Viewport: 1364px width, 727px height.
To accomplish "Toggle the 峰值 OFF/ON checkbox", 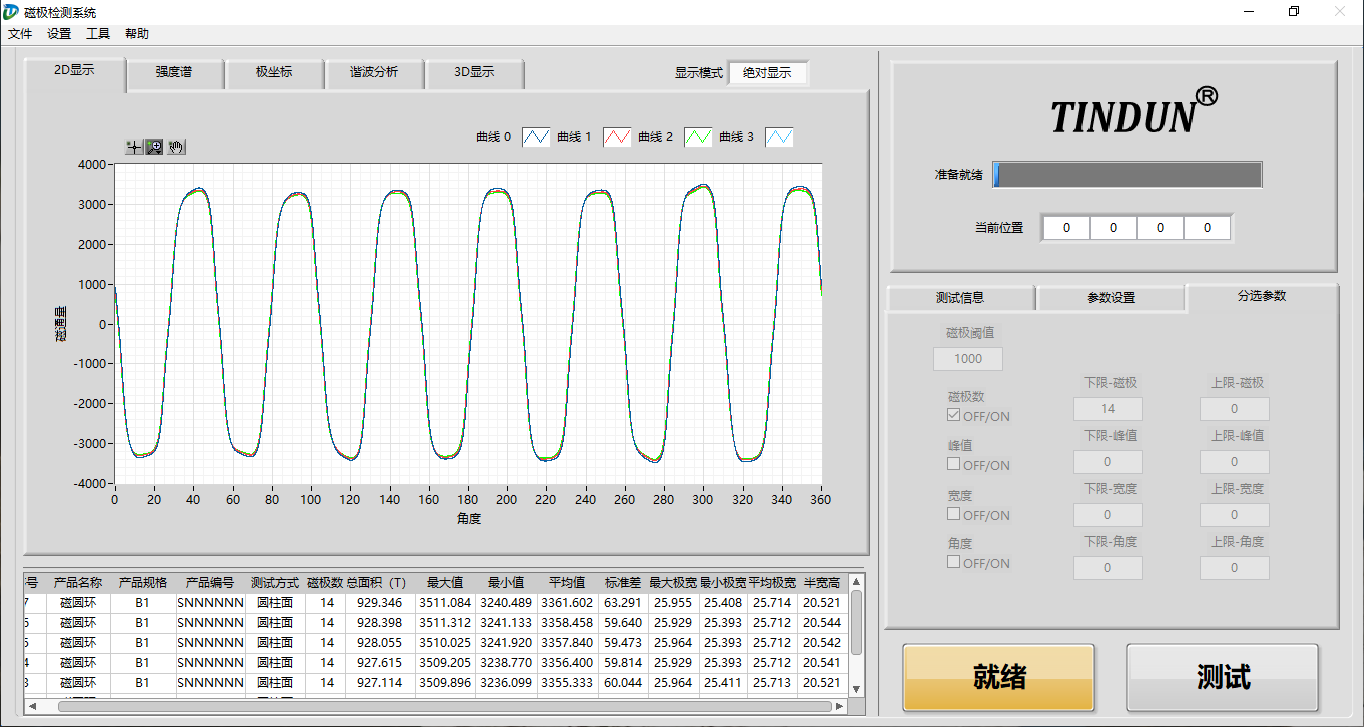I will [954, 464].
